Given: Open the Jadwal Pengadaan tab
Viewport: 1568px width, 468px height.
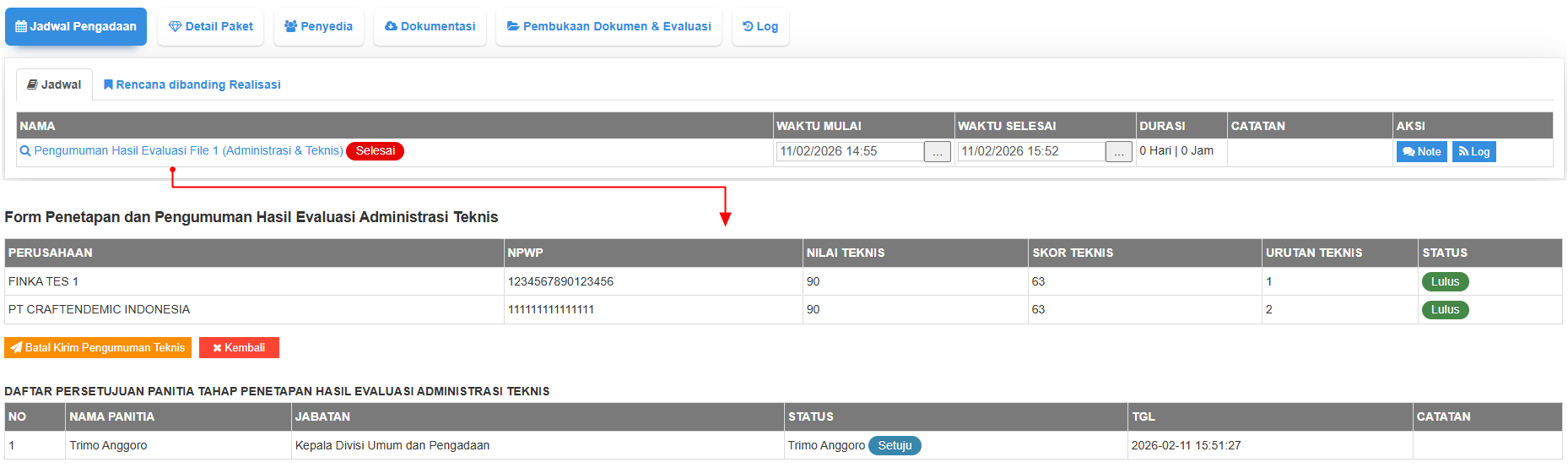Looking at the screenshot, I should click(x=76, y=26).
